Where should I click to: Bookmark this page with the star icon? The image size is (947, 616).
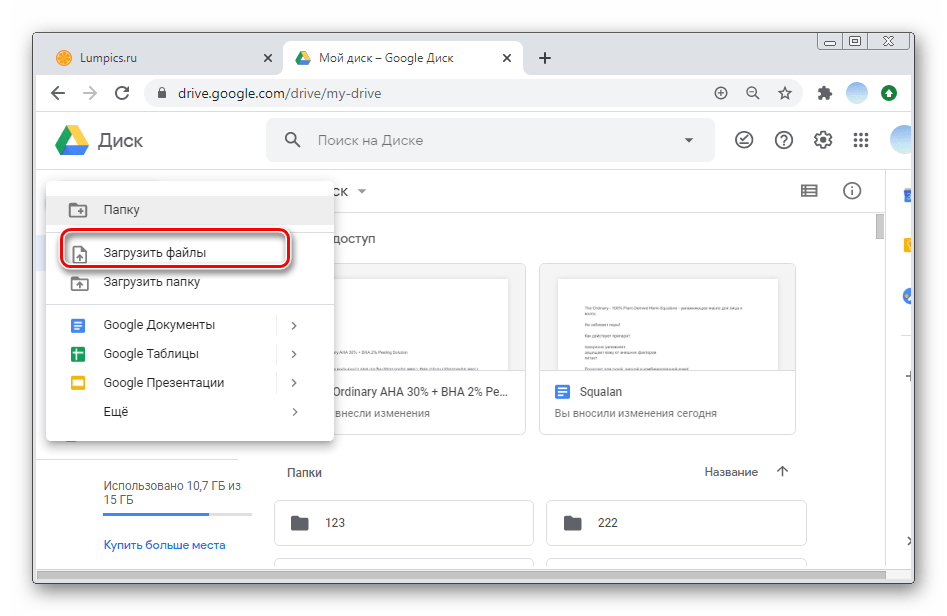click(785, 93)
